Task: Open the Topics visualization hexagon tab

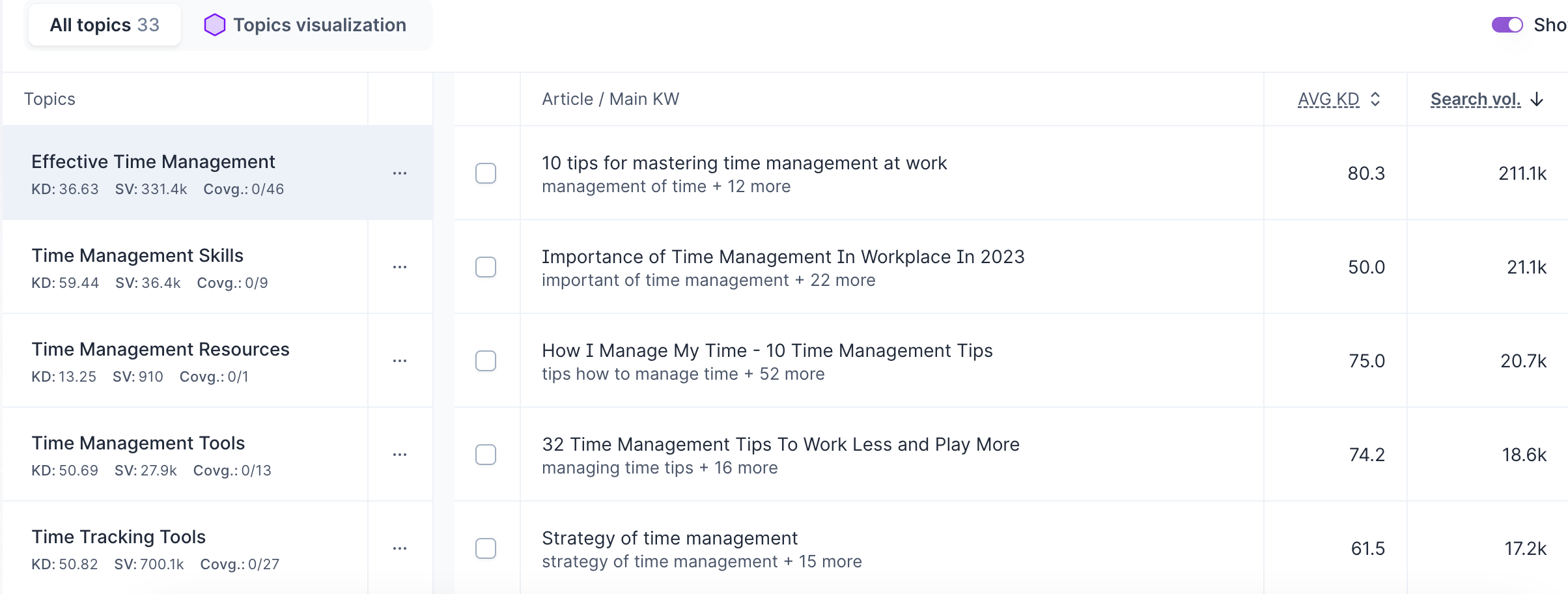Action: pyautogui.click(x=305, y=25)
